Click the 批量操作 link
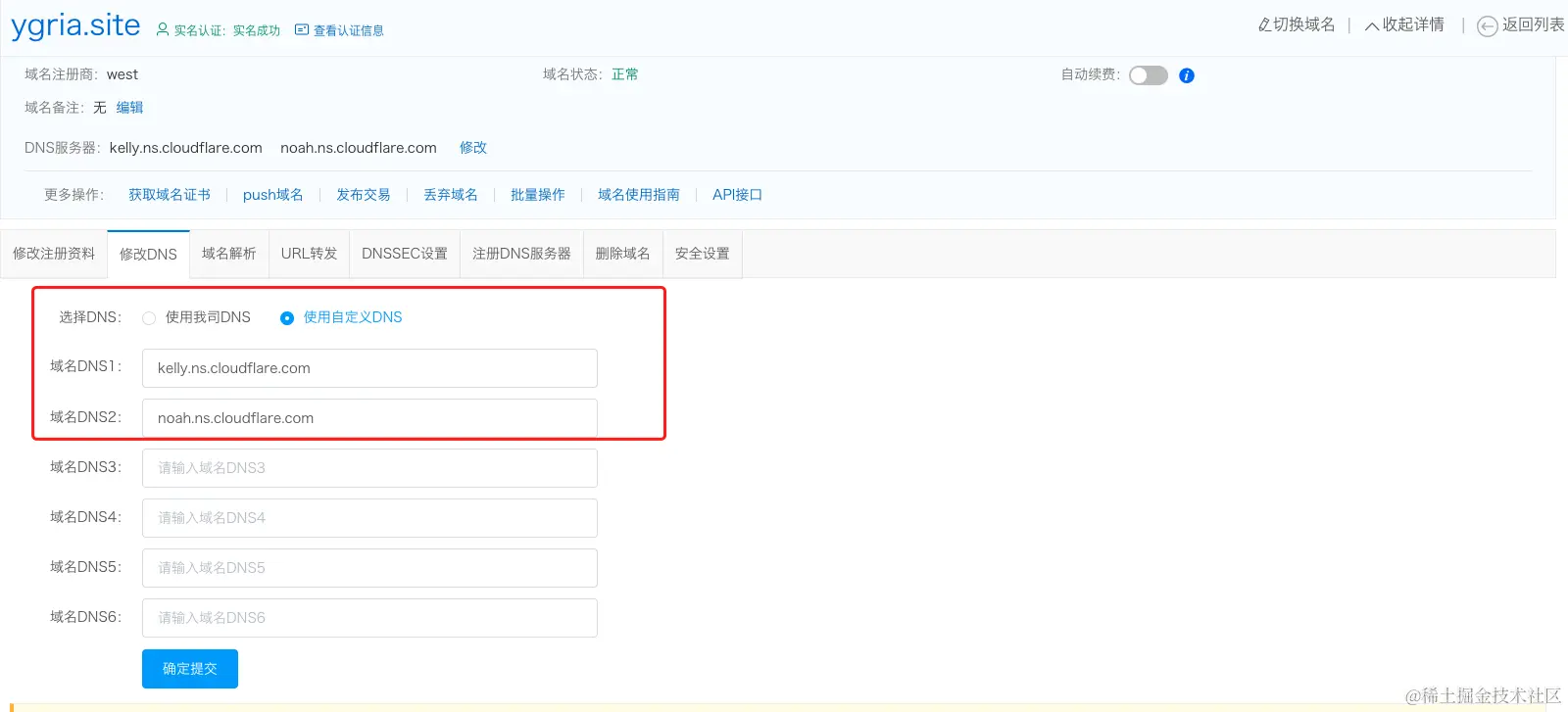Screen dimensions: 1568x712 point(538,195)
